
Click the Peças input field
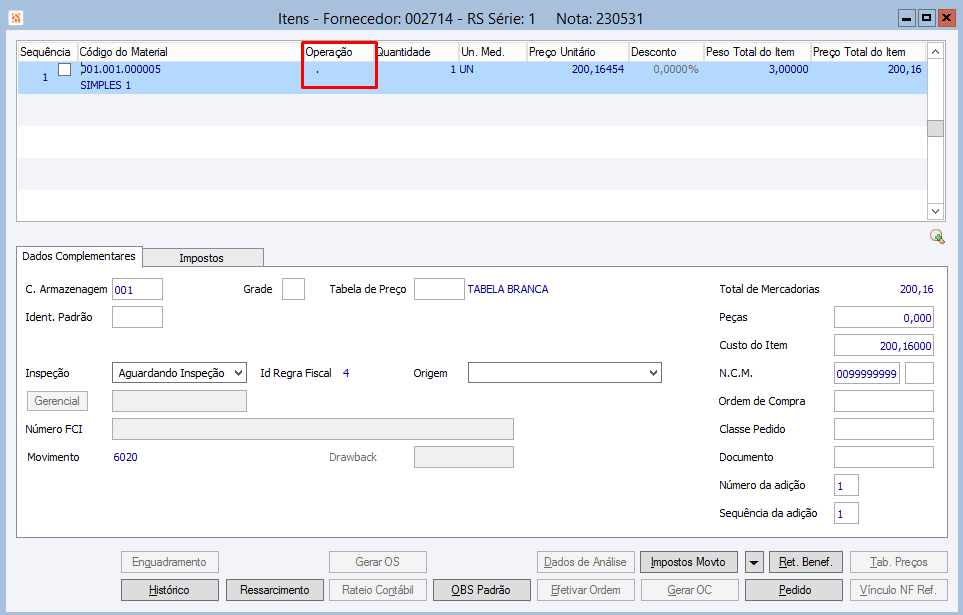(x=884, y=318)
